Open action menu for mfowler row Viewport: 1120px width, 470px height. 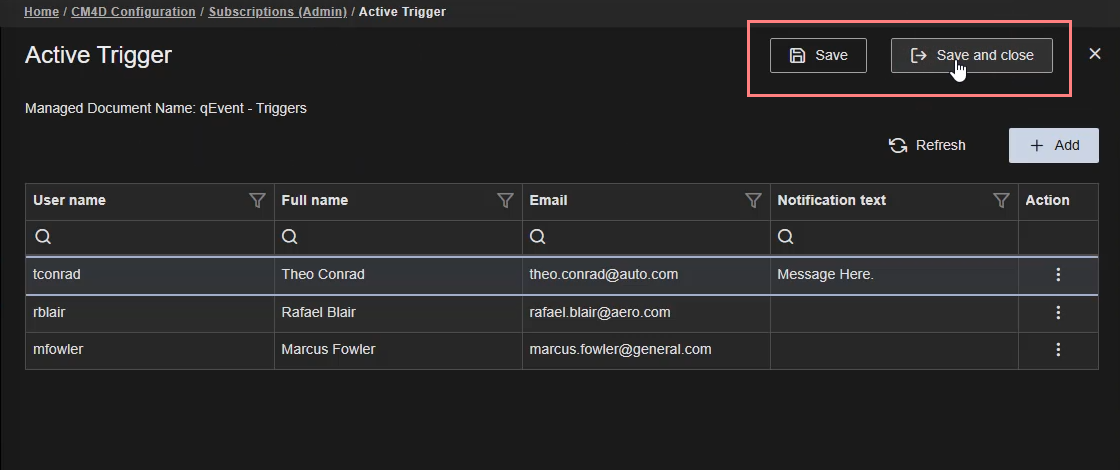(1058, 350)
